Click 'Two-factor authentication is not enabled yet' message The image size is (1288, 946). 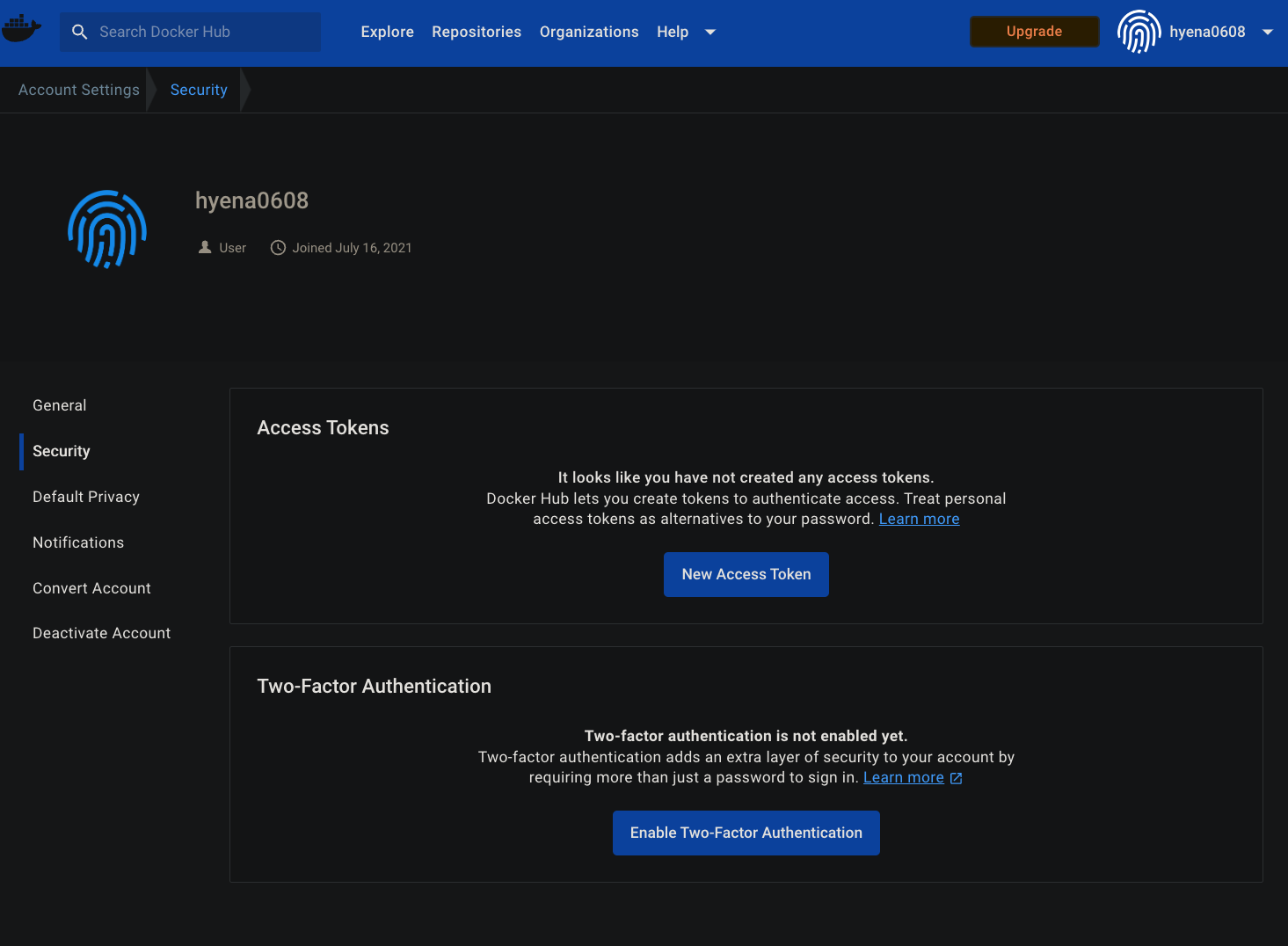point(746,736)
